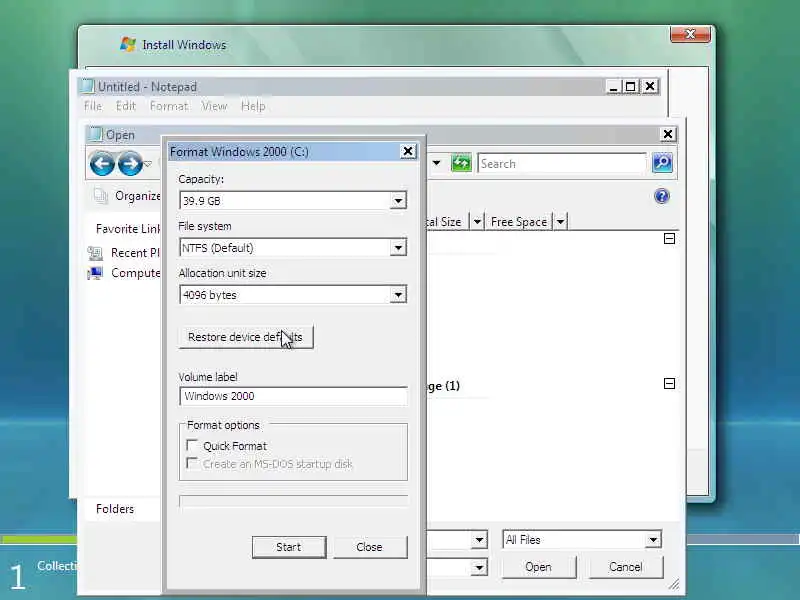Open the Allocation unit size dropdown
The width and height of the screenshot is (800, 600).
point(398,294)
